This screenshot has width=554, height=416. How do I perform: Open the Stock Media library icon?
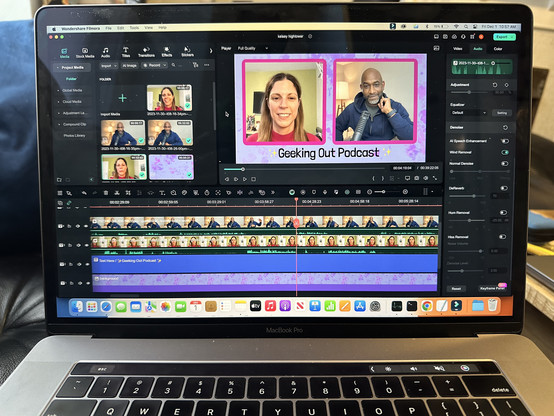[x=85, y=53]
